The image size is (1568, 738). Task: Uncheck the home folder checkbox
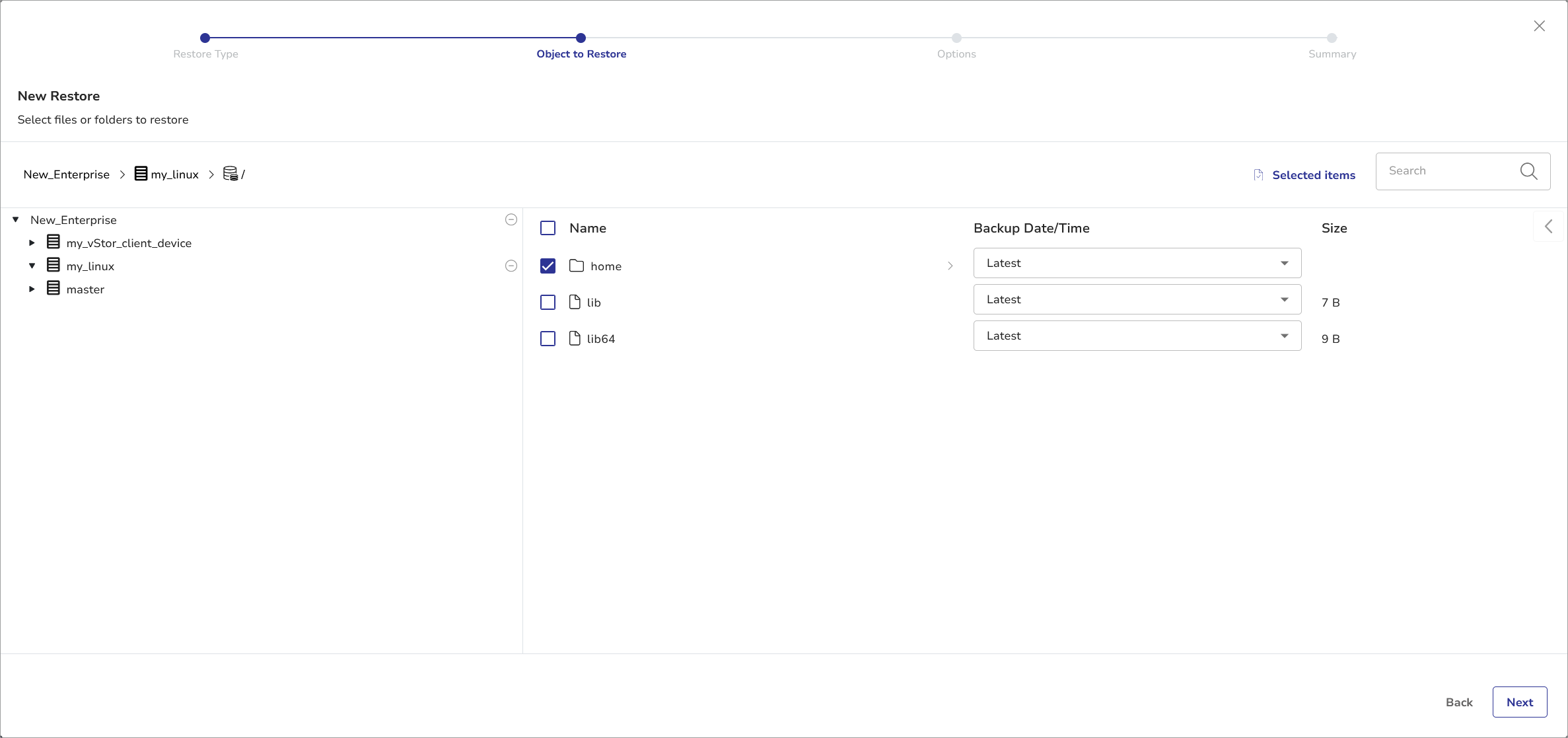pyautogui.click(x=548, y=266)
